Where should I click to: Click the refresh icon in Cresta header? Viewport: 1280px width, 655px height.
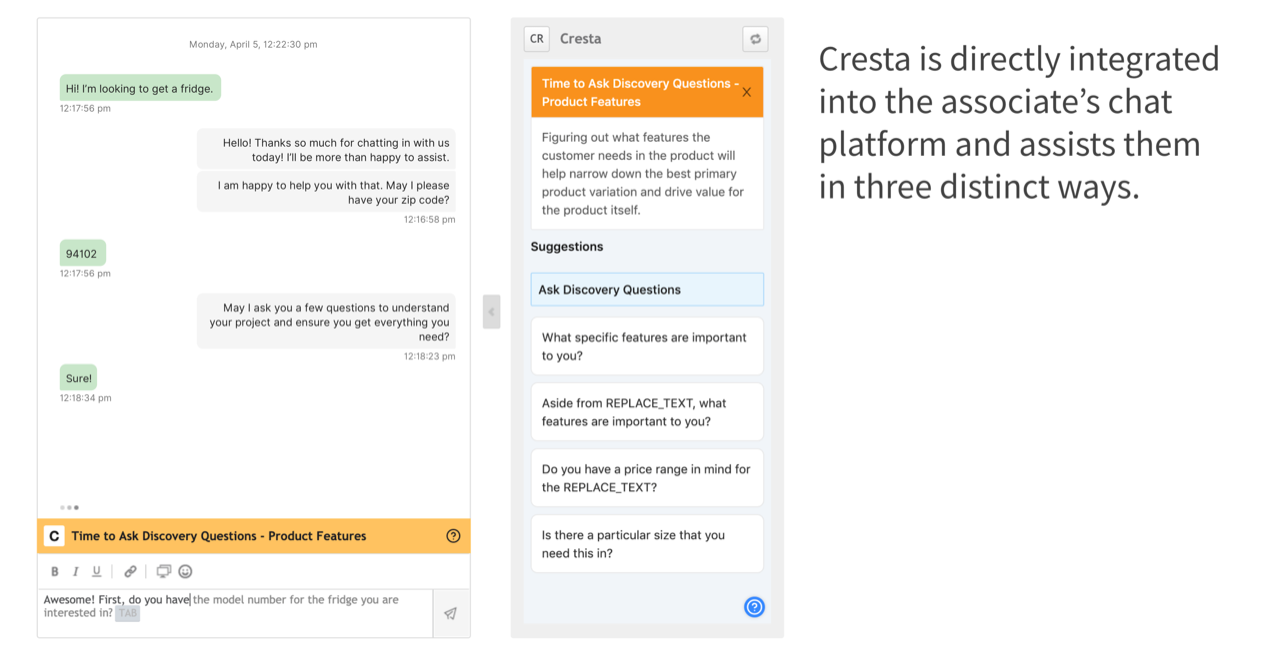(755, 39)
